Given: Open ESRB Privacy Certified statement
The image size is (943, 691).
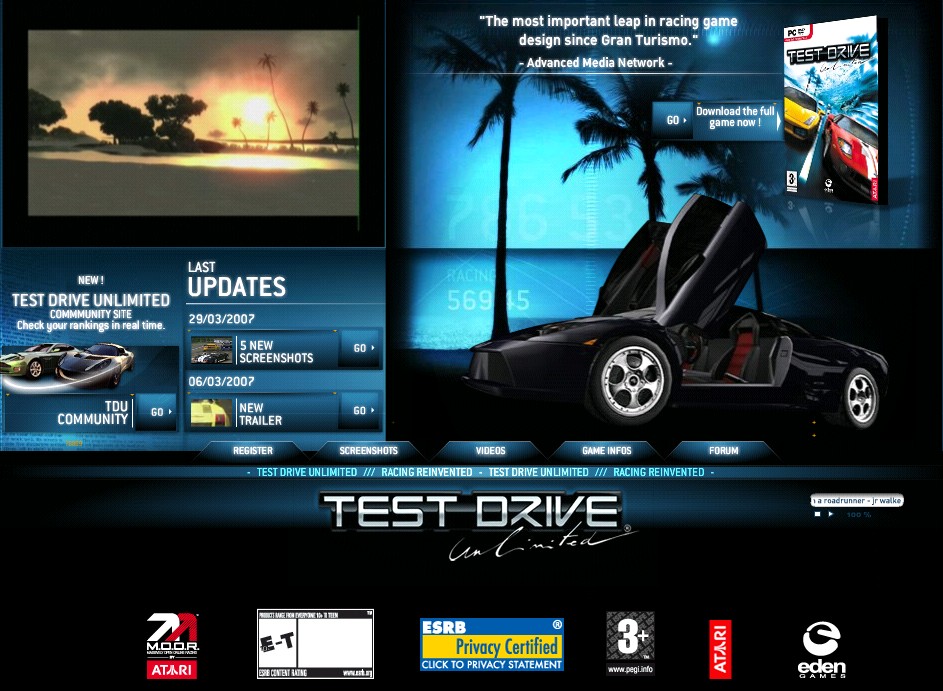Looking at the screenshot, I should tap(492, 645).
